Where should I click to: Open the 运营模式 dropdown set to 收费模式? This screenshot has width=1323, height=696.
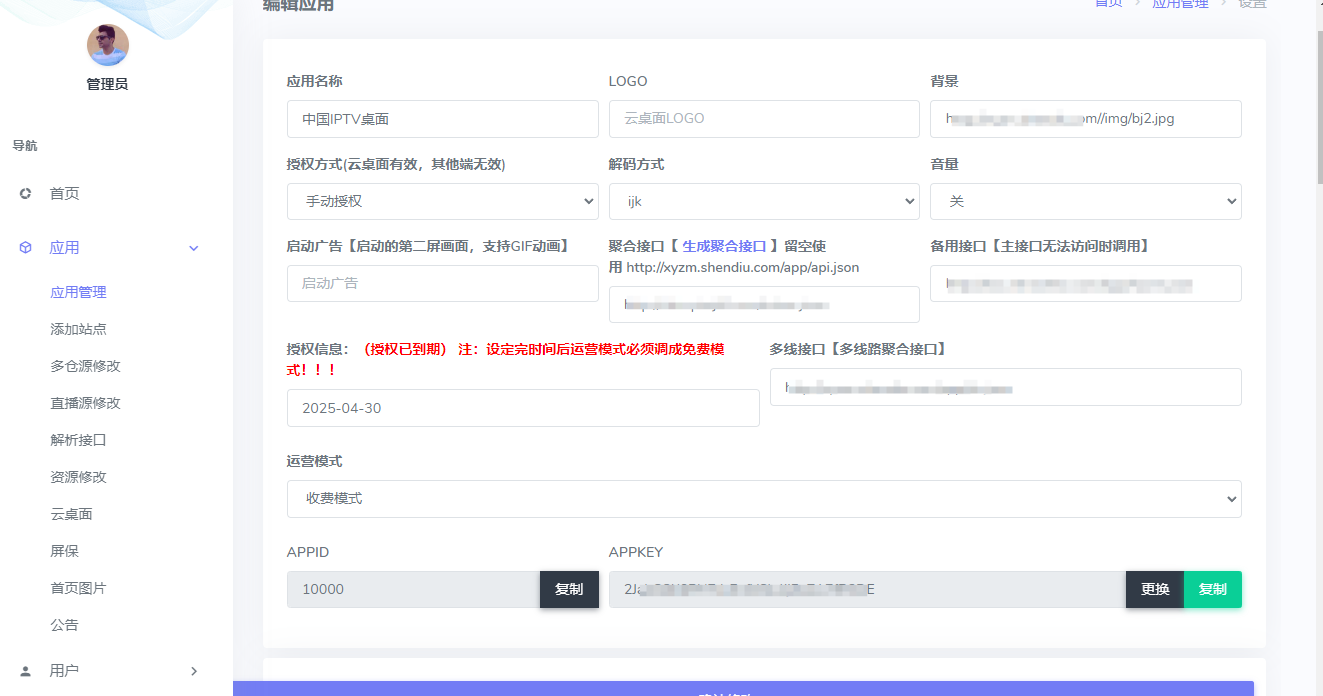tap(764, 499)
